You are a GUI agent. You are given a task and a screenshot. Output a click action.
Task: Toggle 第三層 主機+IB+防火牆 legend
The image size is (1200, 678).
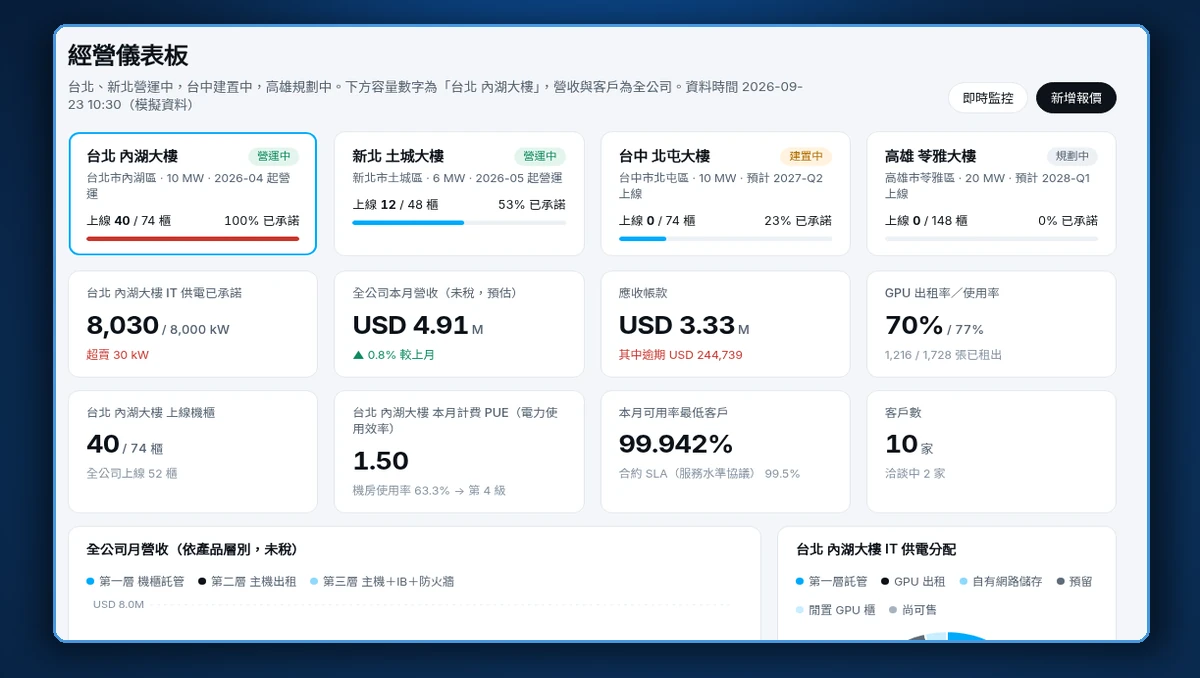[382, 581]
